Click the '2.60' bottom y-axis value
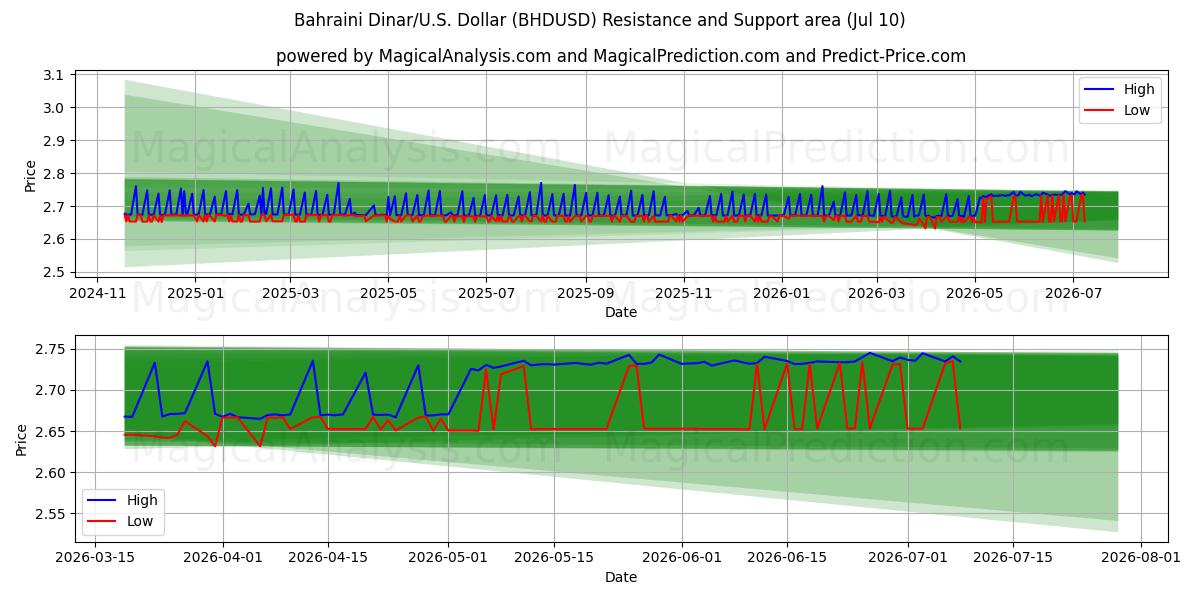This screenshot has width=1200, height=600. 50,473
